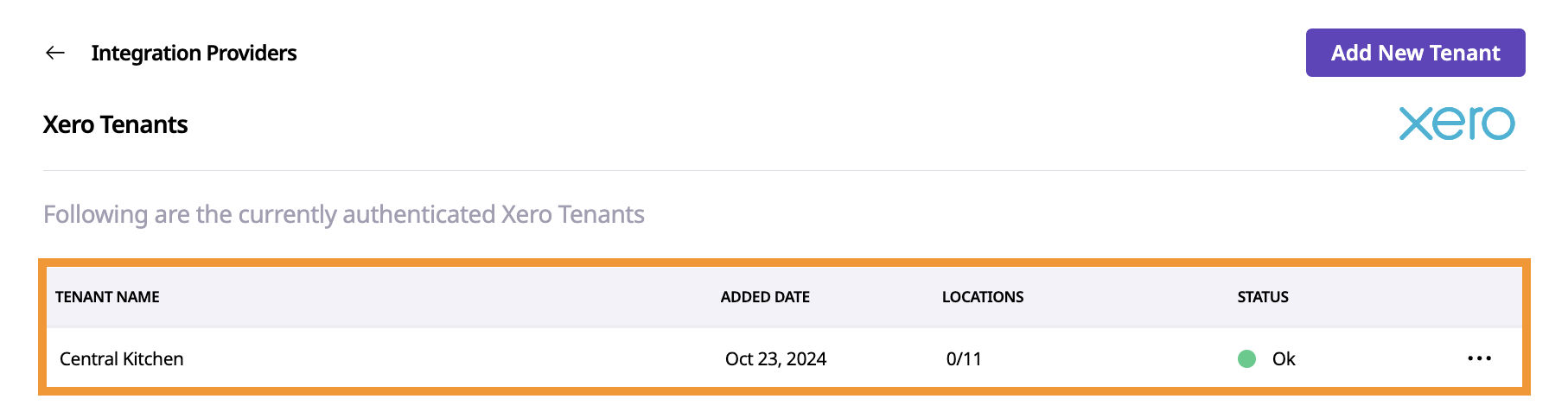
Task: Click the Oct 23, 2024 added date
Action: 775,358
